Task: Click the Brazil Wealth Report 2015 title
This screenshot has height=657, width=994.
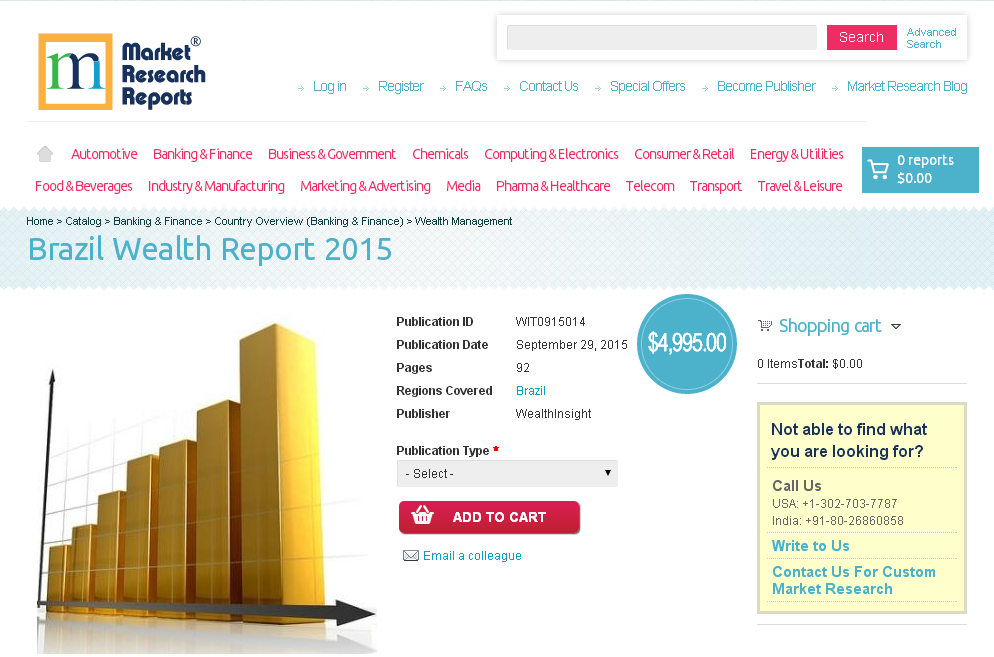Action: 210,249
